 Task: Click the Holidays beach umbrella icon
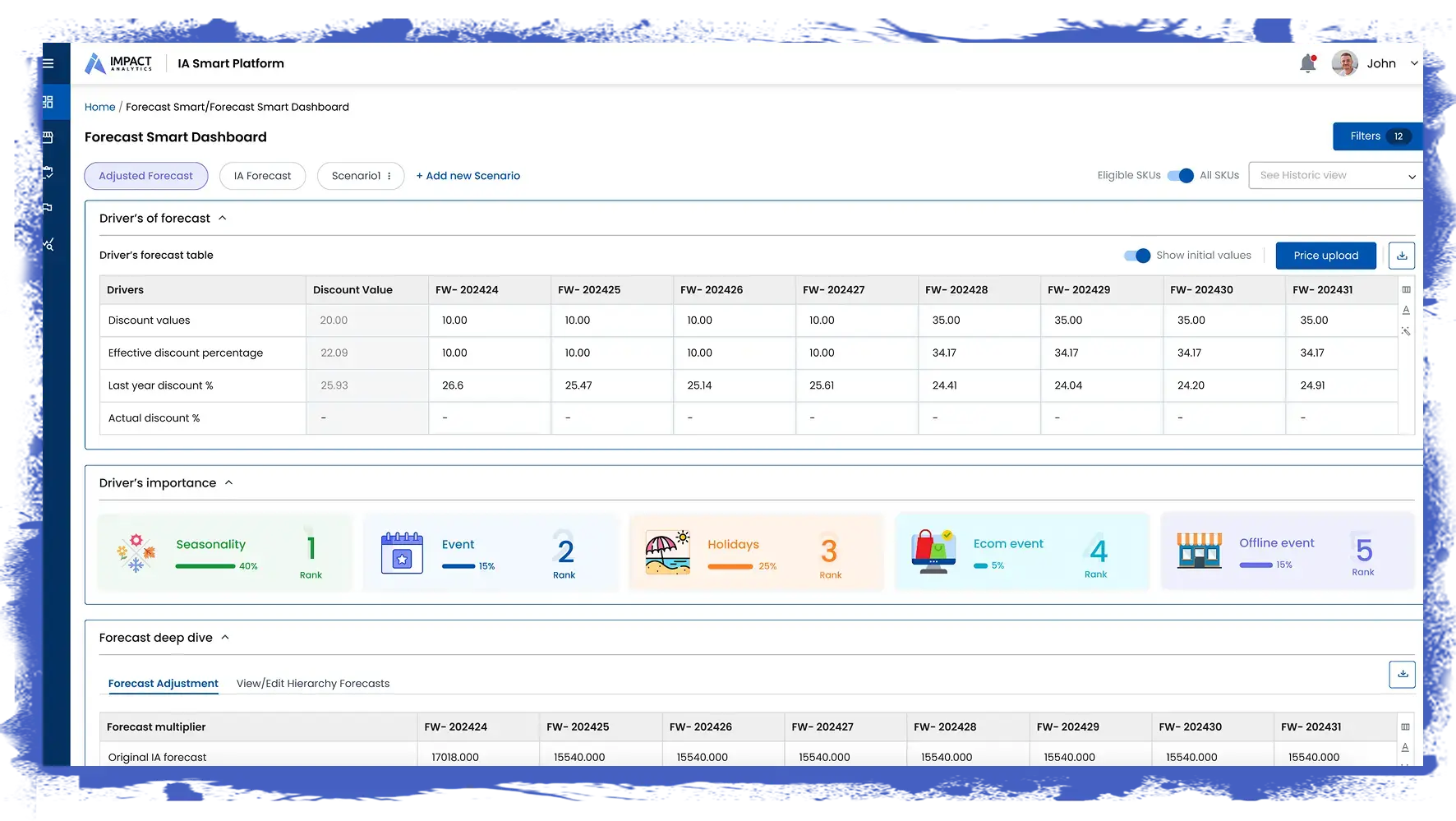click(x=667, y=552)
